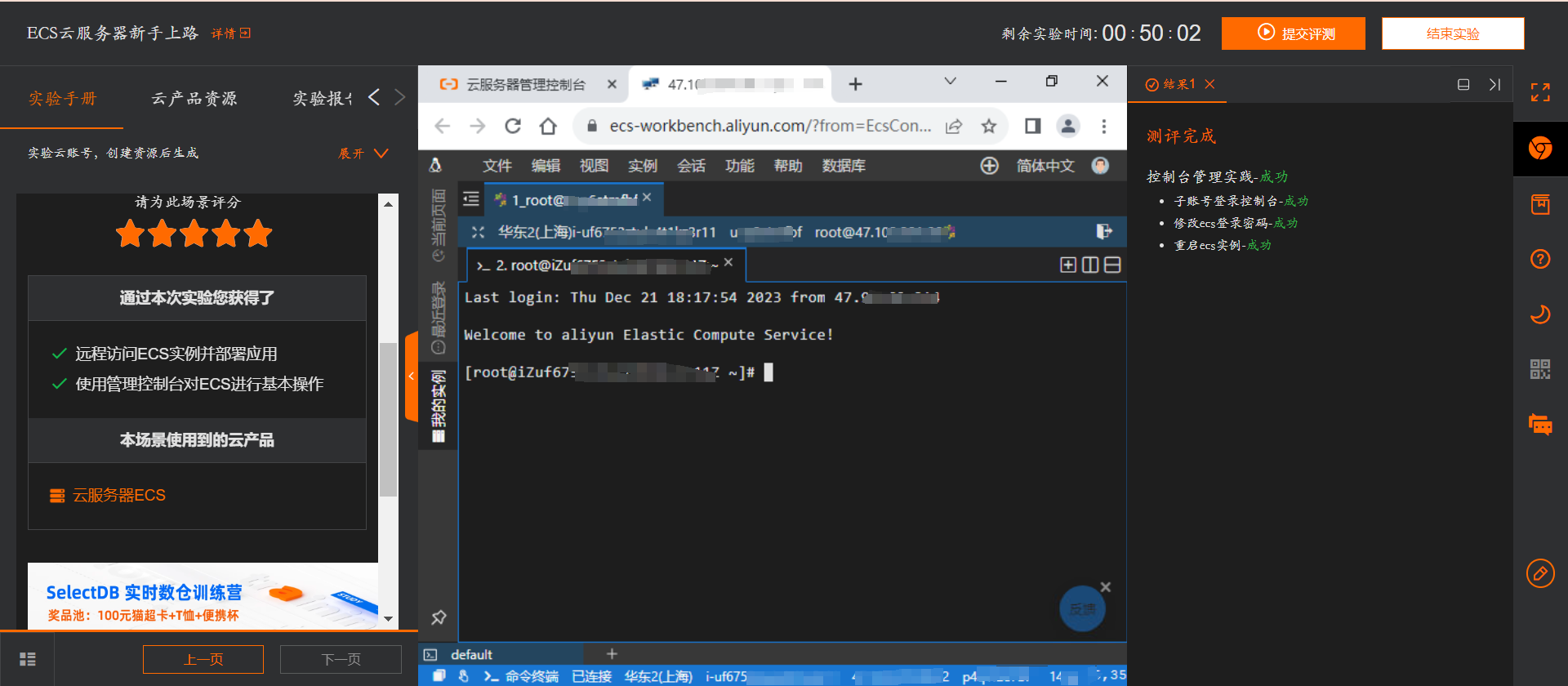Open the chat message icon in sidebar
Screen dimensions: 1568x686
(x=1540, y=425)
